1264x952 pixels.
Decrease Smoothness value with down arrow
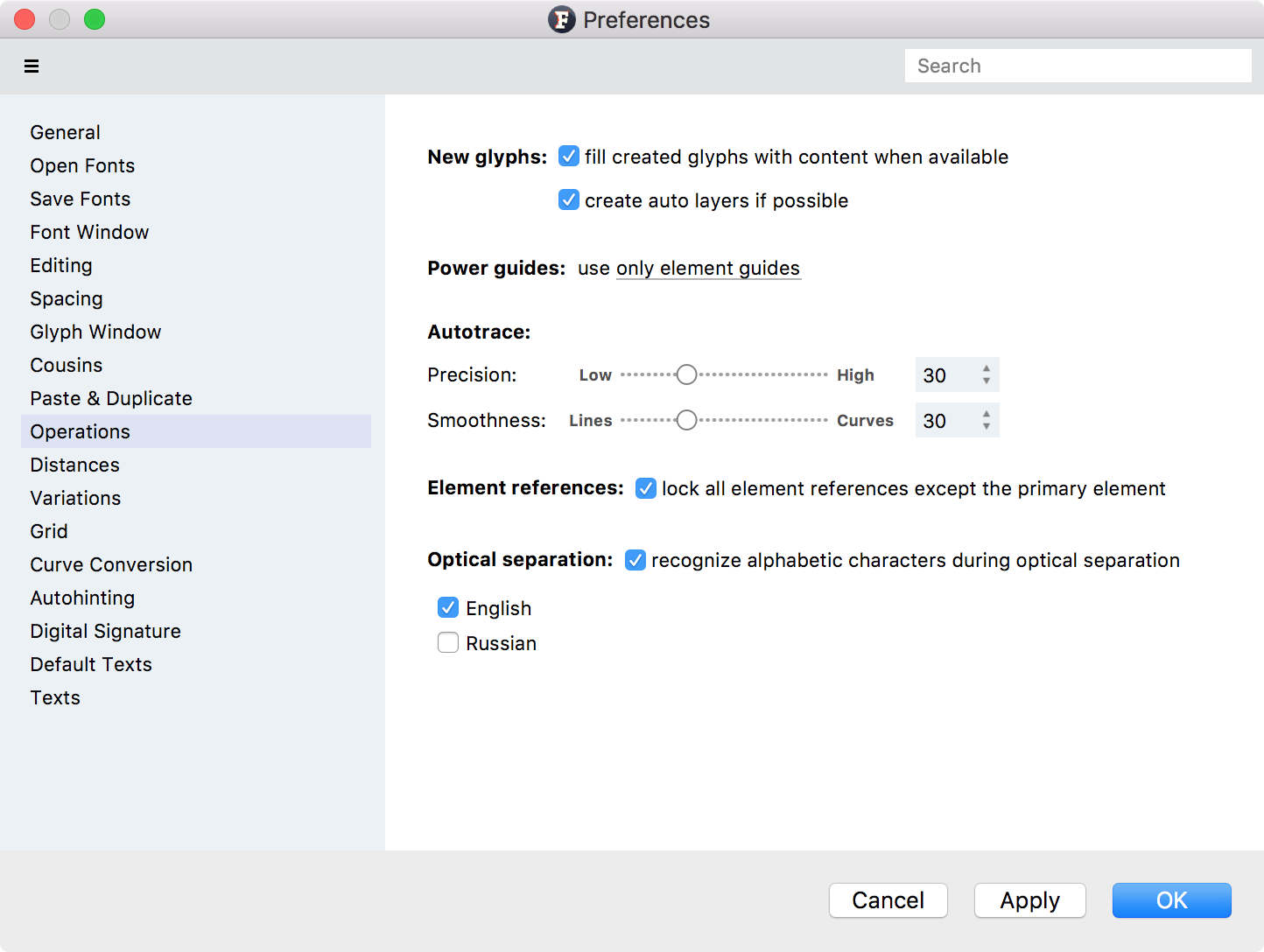pos(987,427)
